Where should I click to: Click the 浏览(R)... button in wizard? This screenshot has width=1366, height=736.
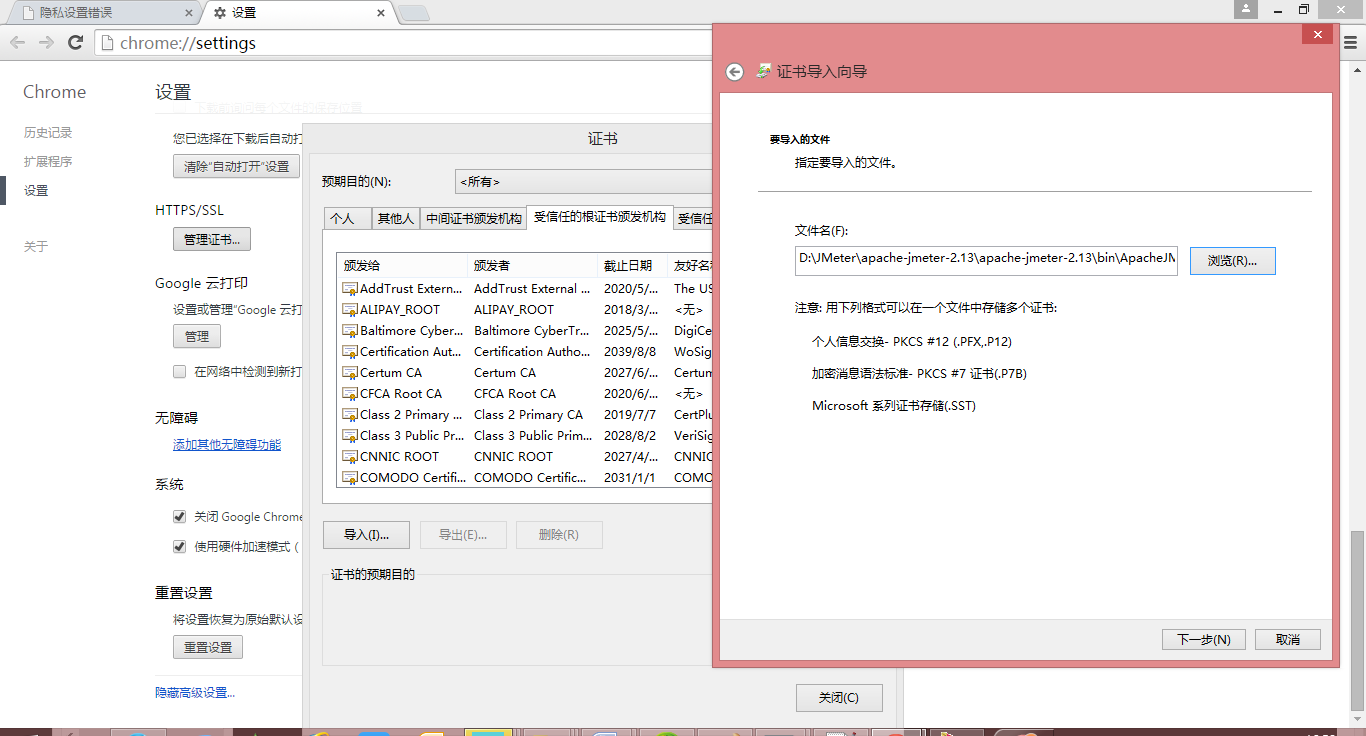click(1232, 261)
